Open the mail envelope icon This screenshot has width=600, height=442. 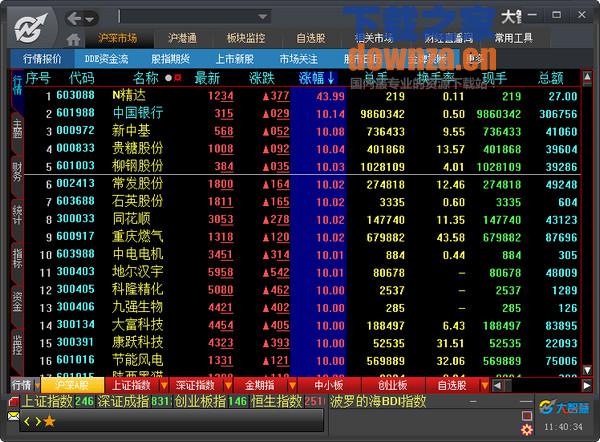coord(13,416)
